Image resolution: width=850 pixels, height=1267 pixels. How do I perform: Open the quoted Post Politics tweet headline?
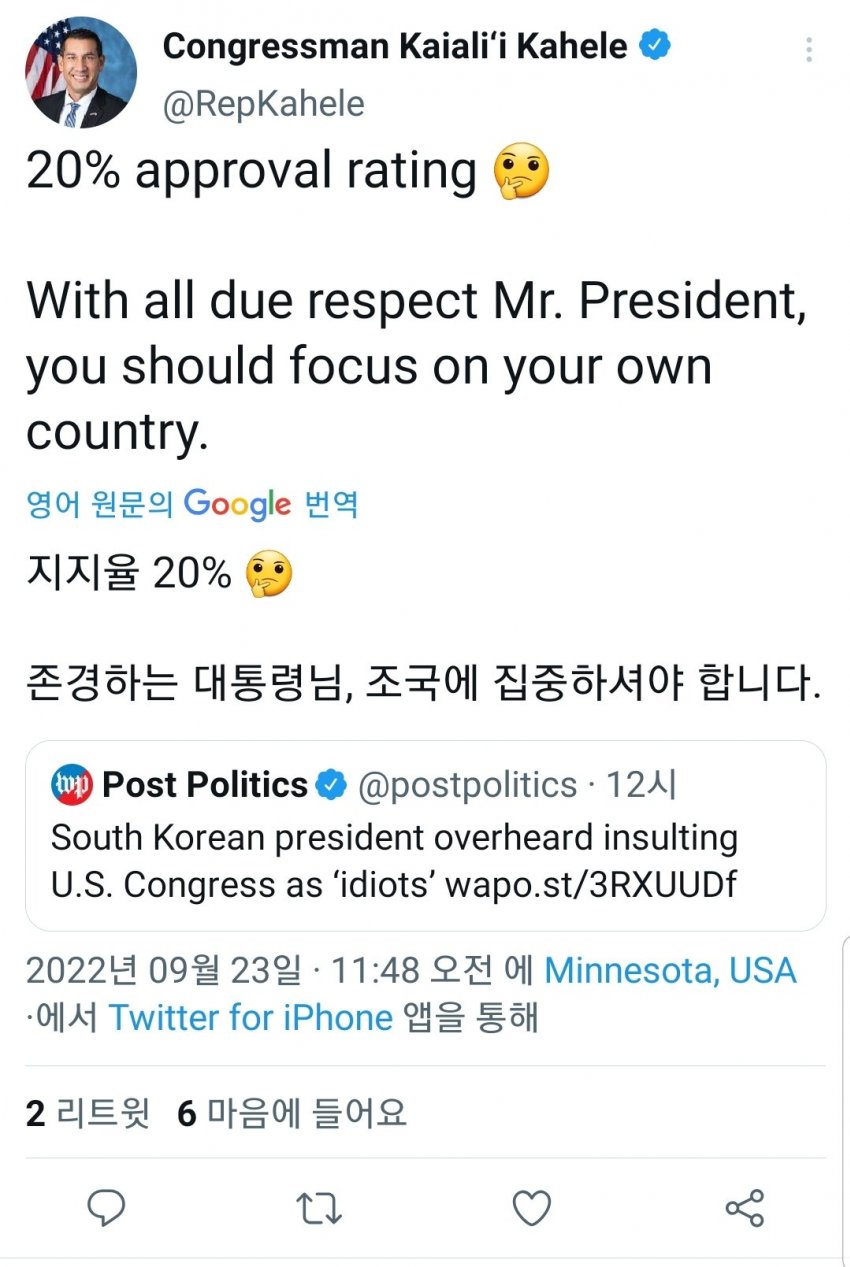coord(394,837)
